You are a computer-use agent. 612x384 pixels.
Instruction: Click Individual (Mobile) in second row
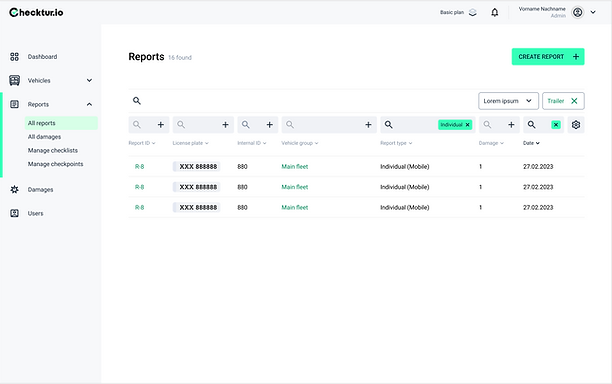coord(405,187)
